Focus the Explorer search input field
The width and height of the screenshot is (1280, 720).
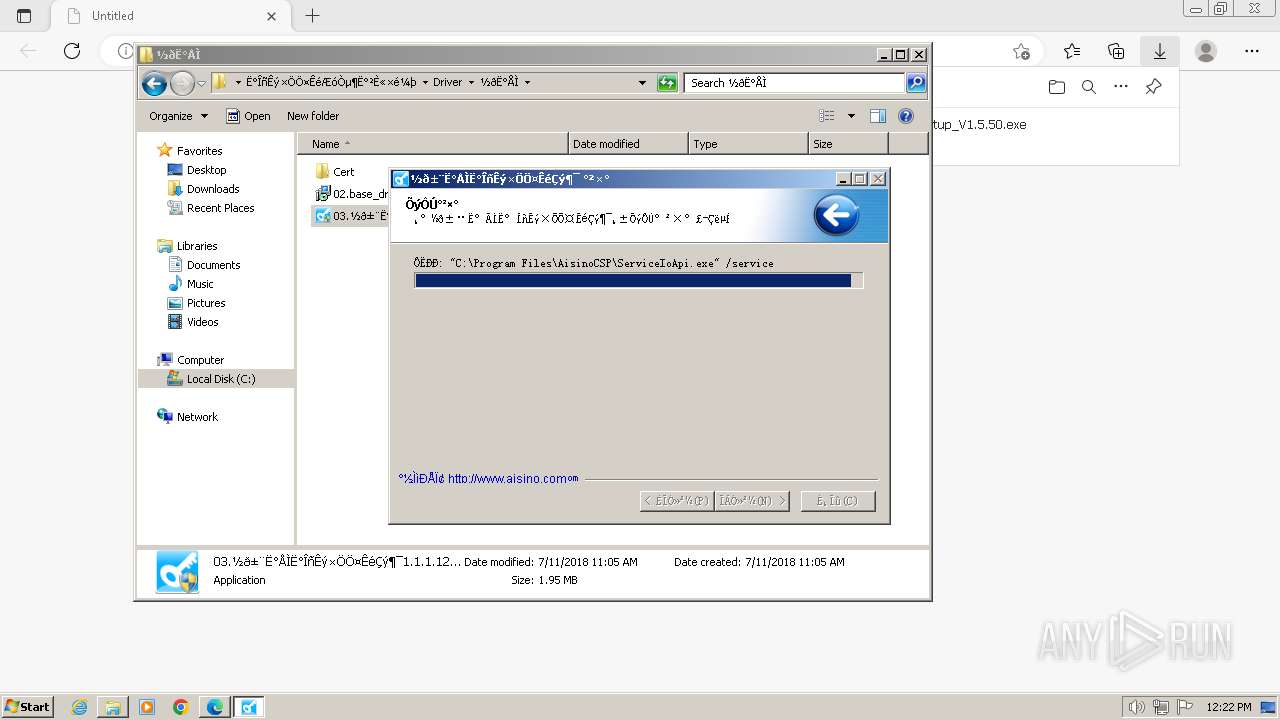[795, 83]
